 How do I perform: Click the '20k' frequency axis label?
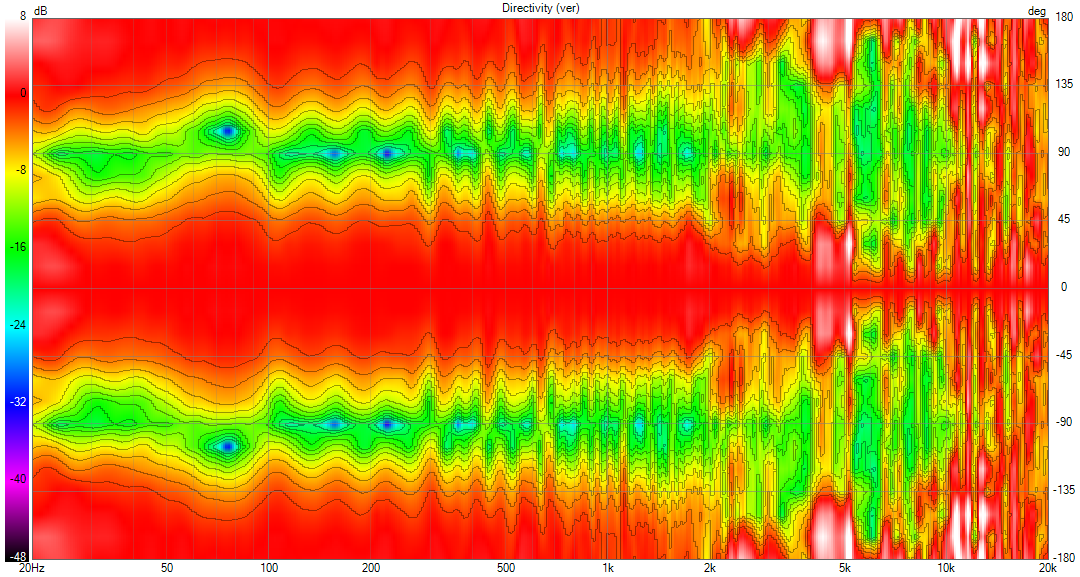(1048, 568)
